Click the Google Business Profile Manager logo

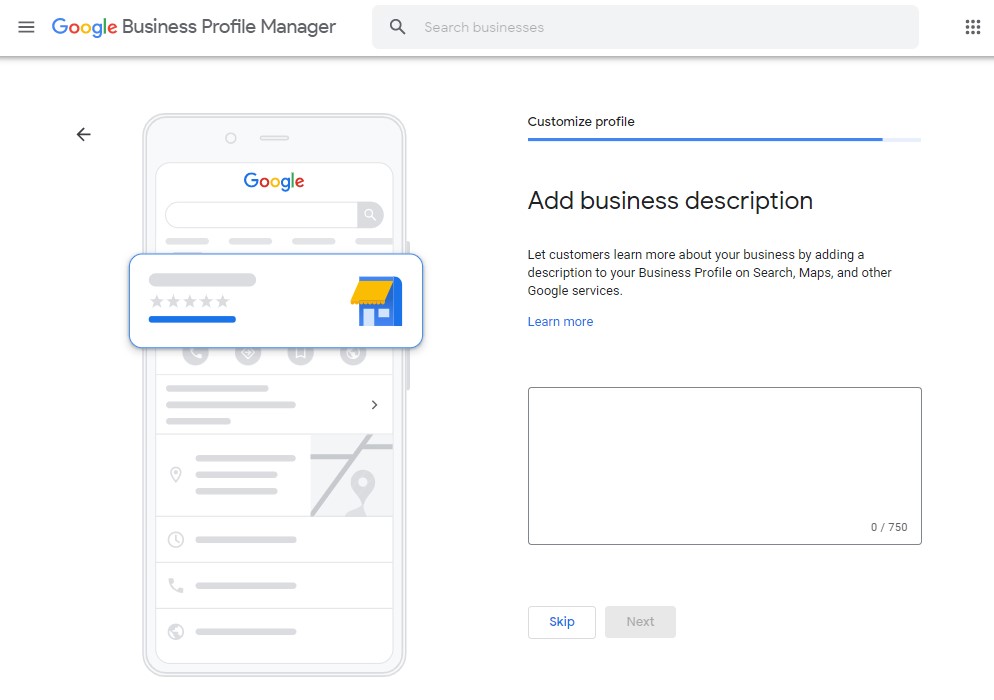pyautogui.click(x=193, y=27)
